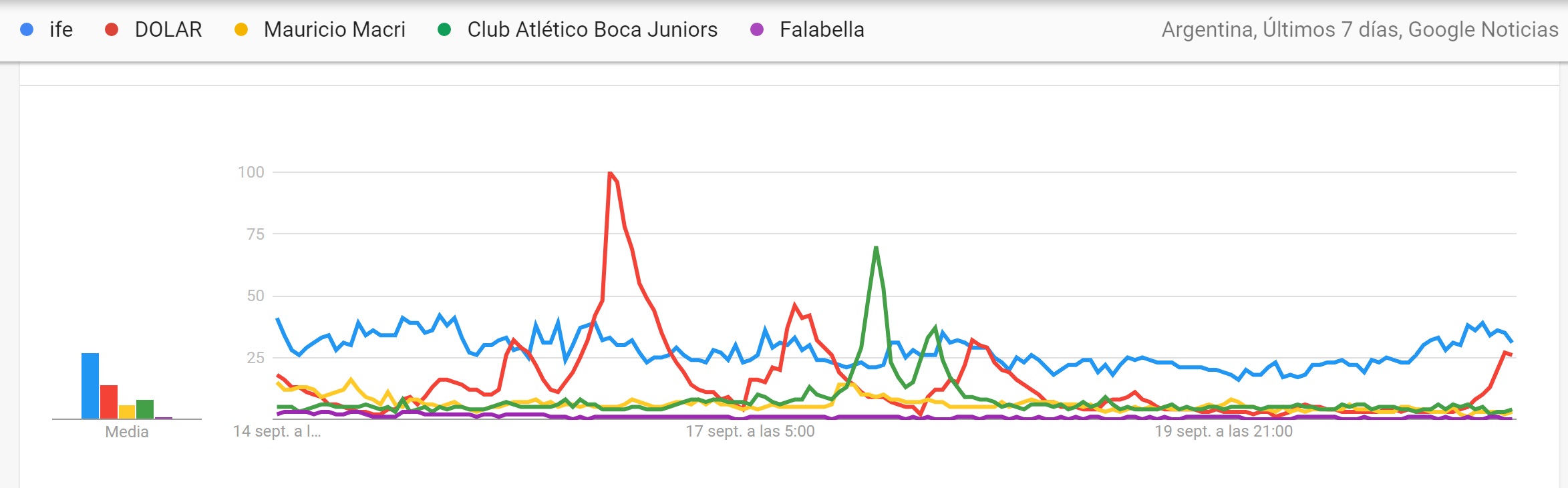
Task: Click the purple dot beside Falabella
Action: (x=757, y=29)
